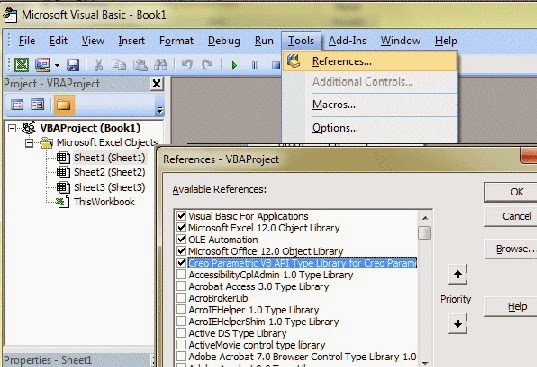Click references list scrollbar up arrow
537x367 pixels.
tap(425, 218)
